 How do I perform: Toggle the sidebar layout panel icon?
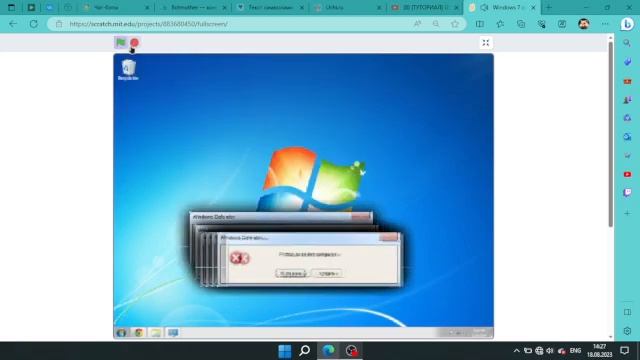[627, 312]
